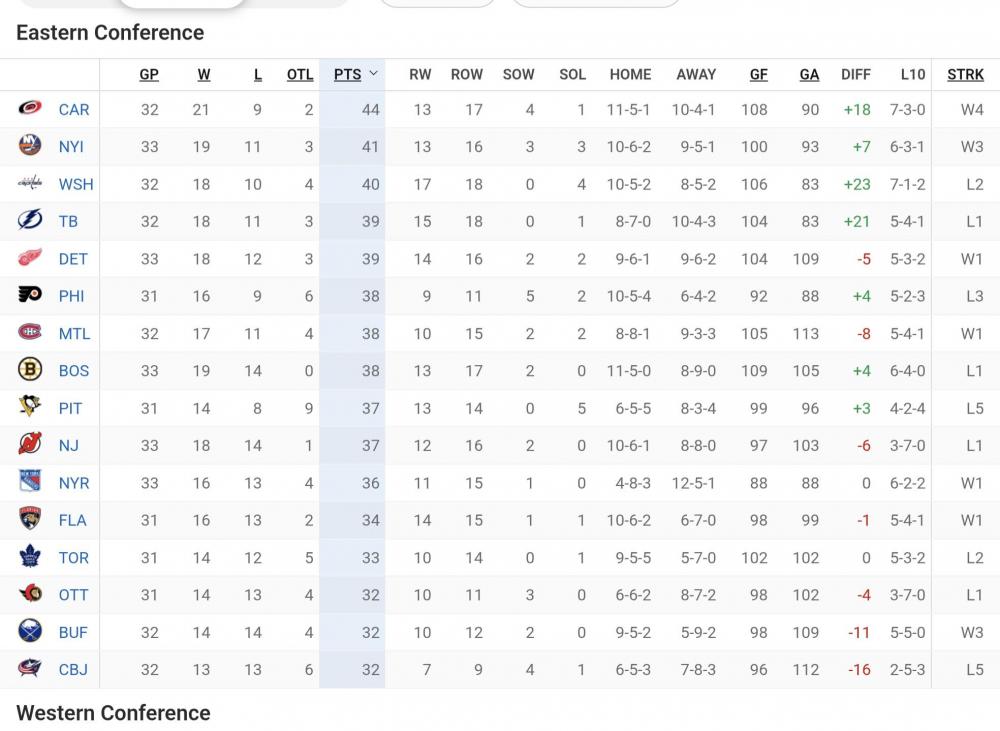
Task: Sort table by GF column header
Action: coord(758,74)
